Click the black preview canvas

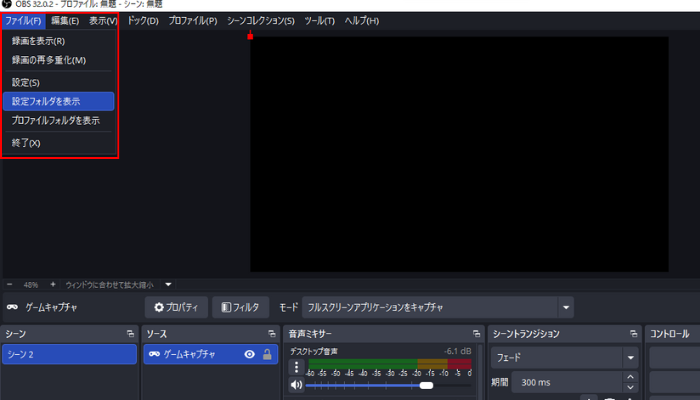(459, 154)
